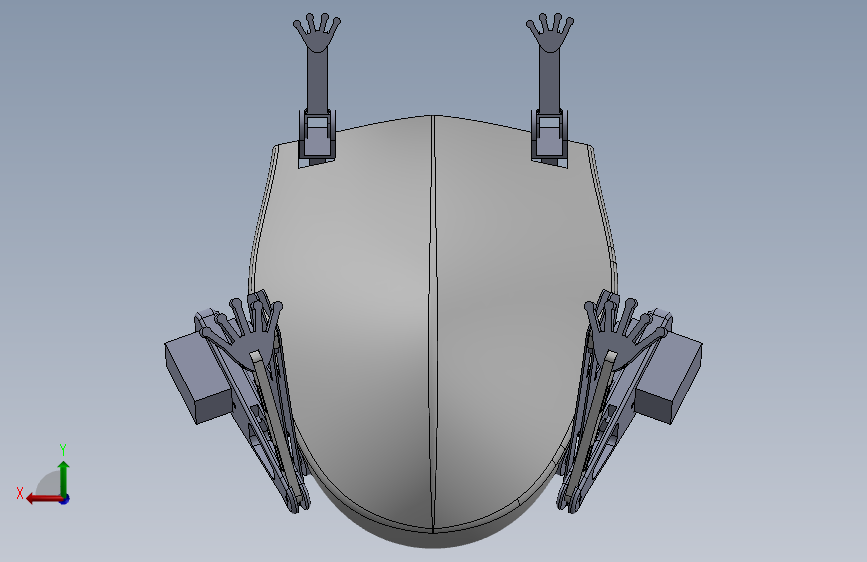Select the top left mounting bracket on shell
The image size is (867, 562).
[317, 138]
